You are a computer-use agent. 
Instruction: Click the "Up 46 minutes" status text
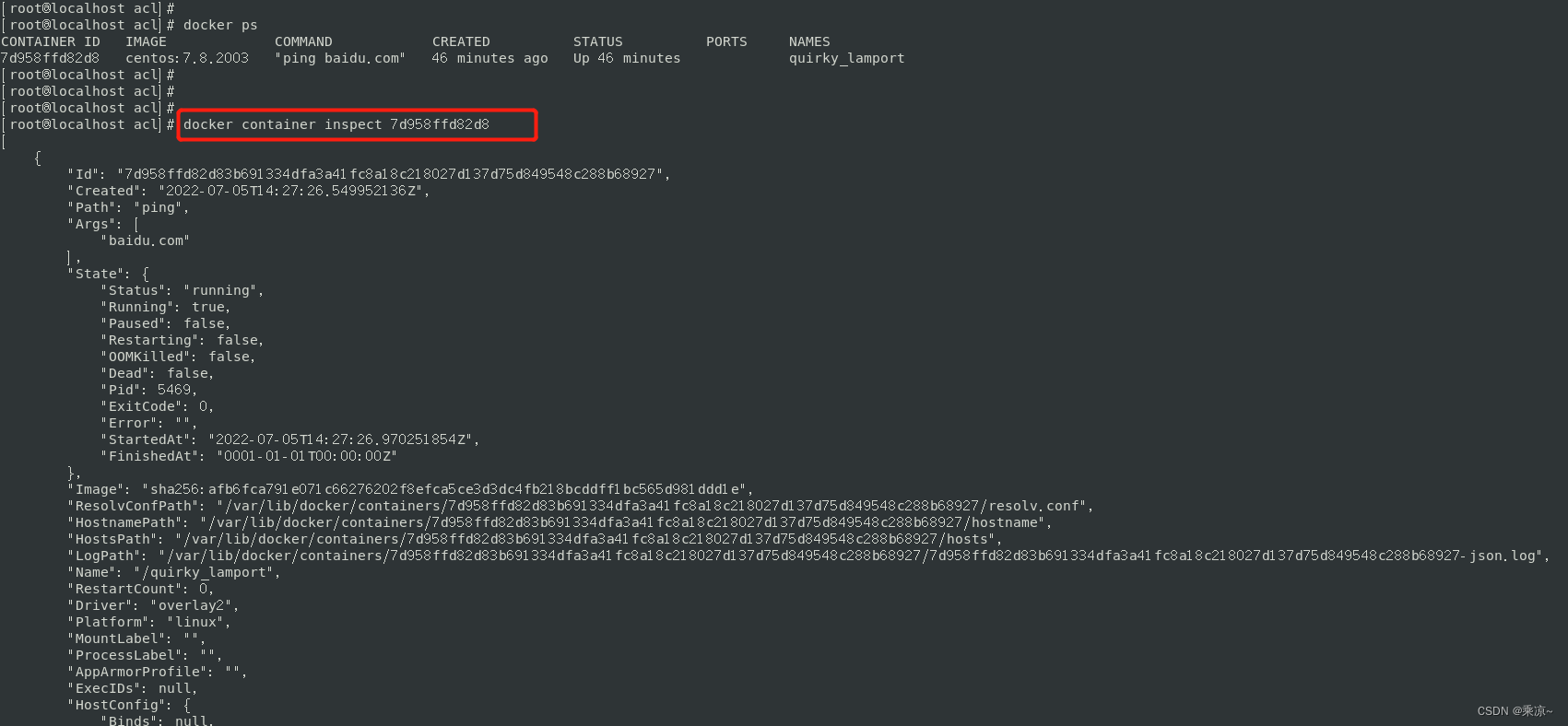[627, 58]
